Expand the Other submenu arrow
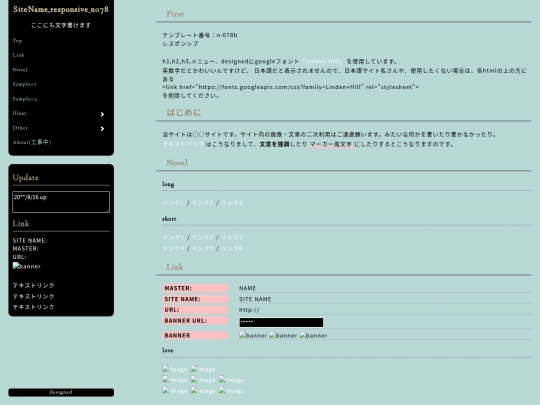This screenshot has height=405, width=540. (102, 128)
